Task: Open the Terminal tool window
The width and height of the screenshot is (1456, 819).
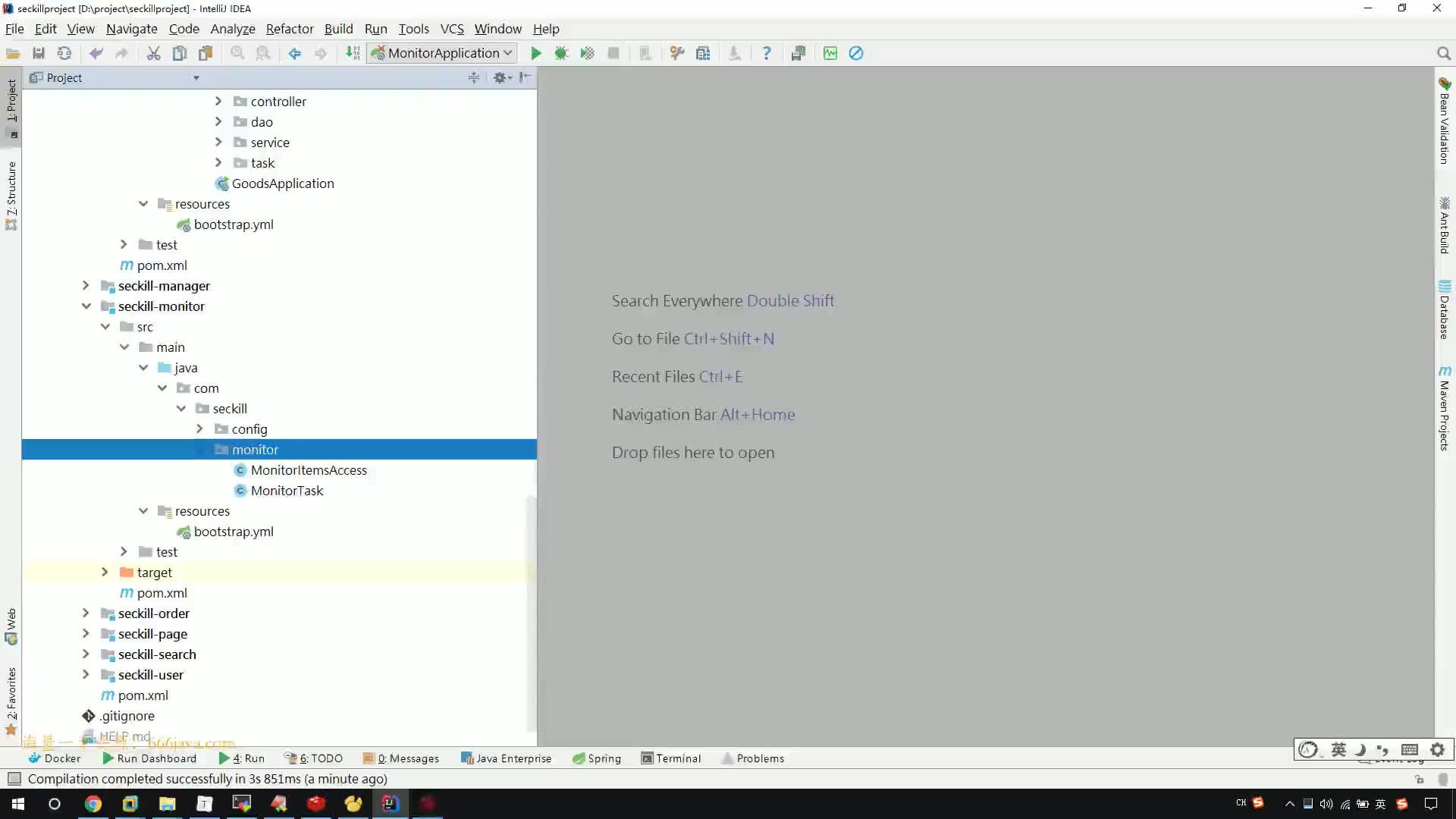Action: pos(671,758)
